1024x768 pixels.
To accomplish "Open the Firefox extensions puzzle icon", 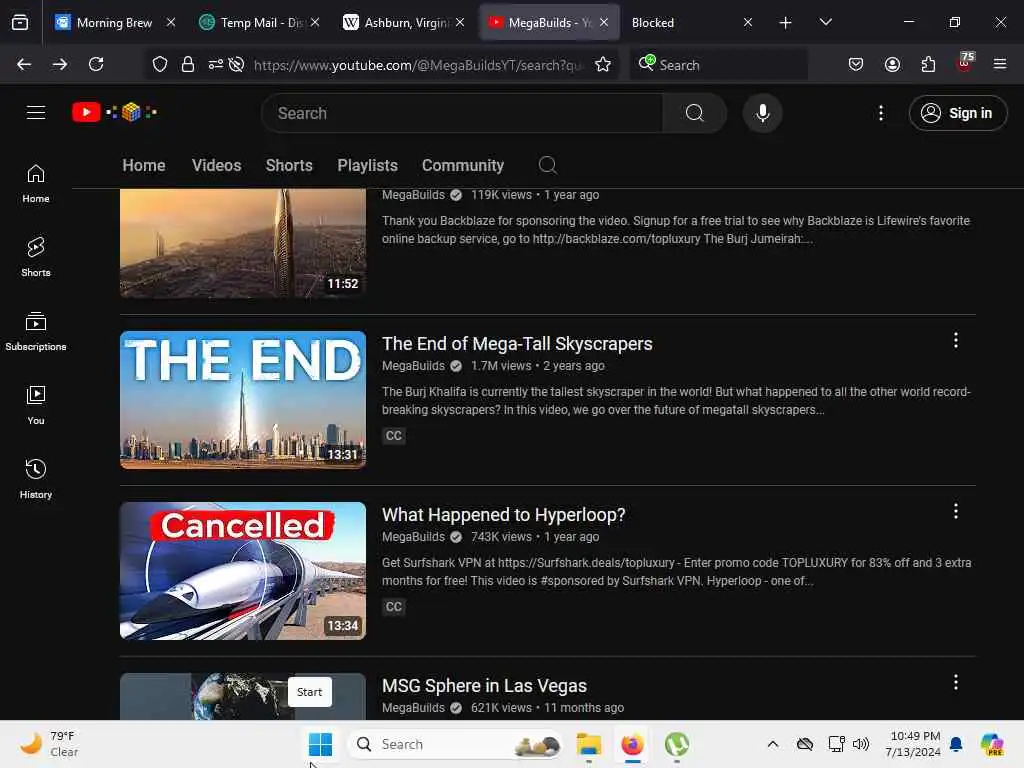I will click(x=928, y=64).
